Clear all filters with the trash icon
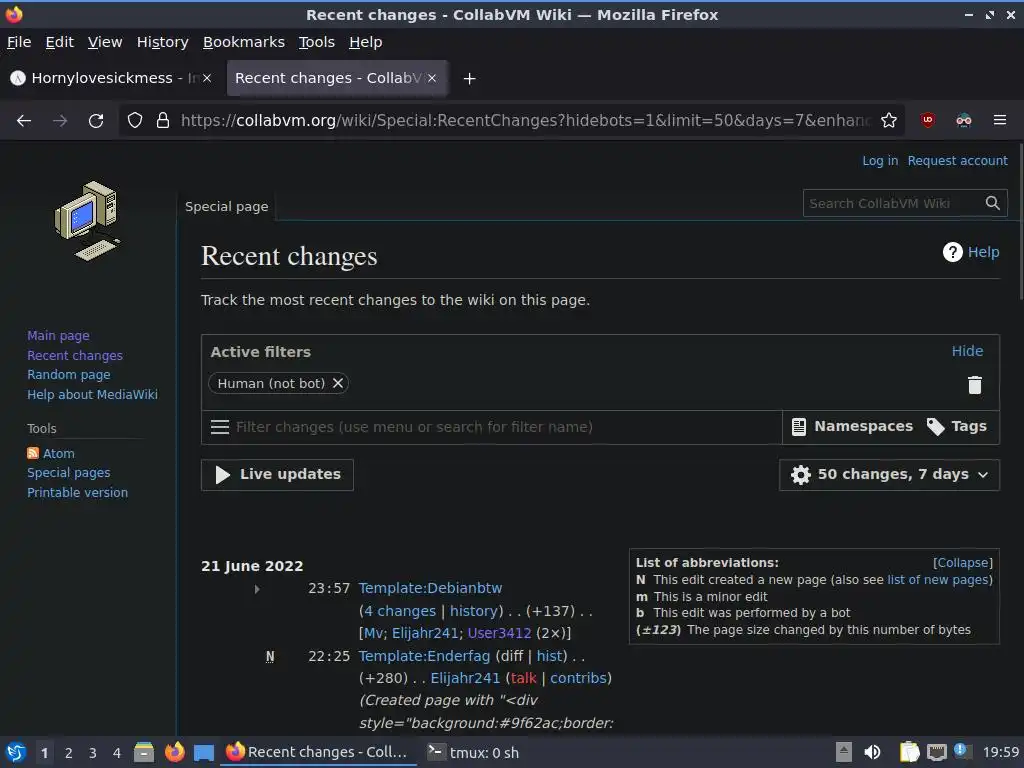 coord(974,385)
